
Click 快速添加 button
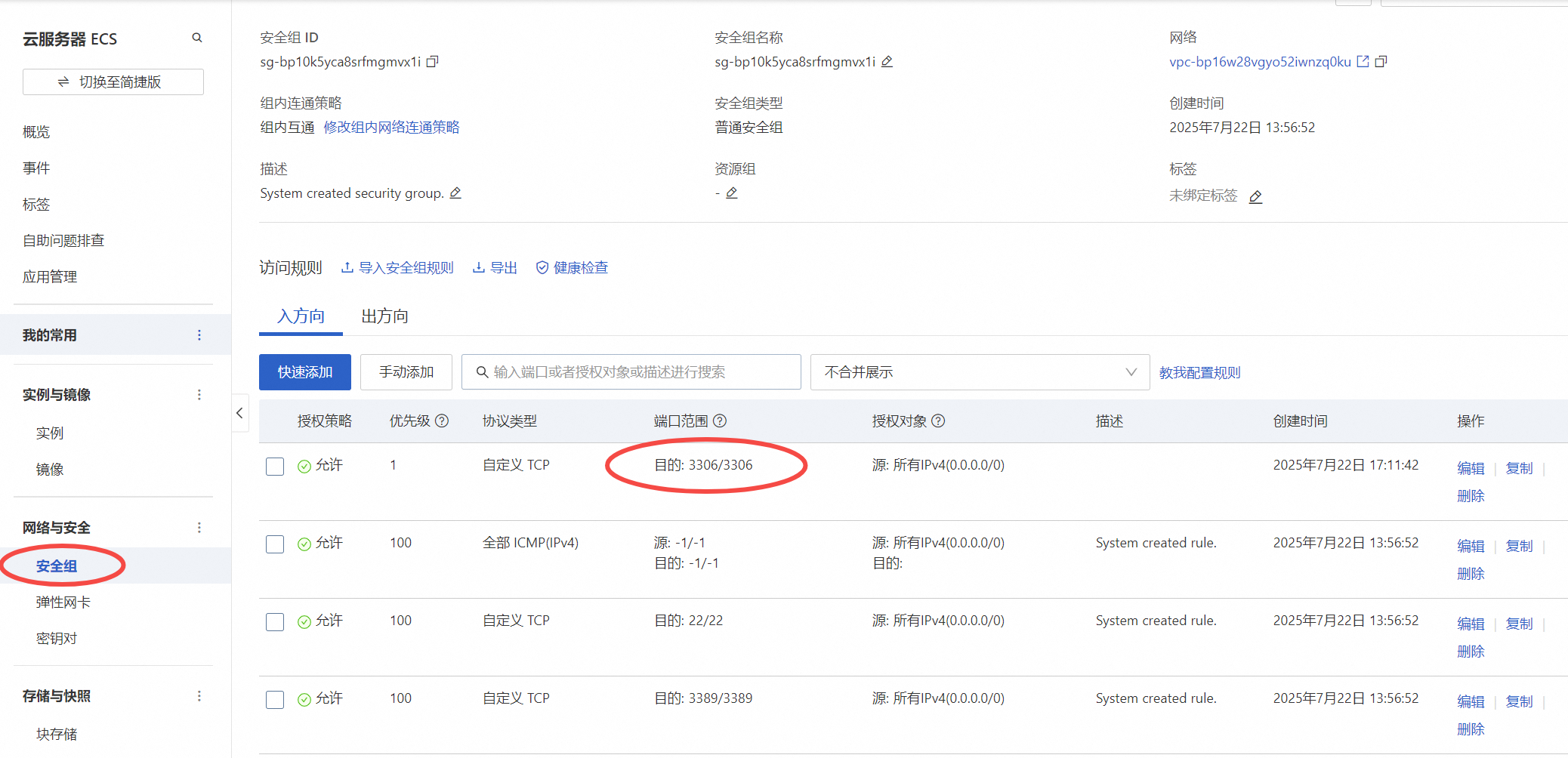(x=305, y=372)
